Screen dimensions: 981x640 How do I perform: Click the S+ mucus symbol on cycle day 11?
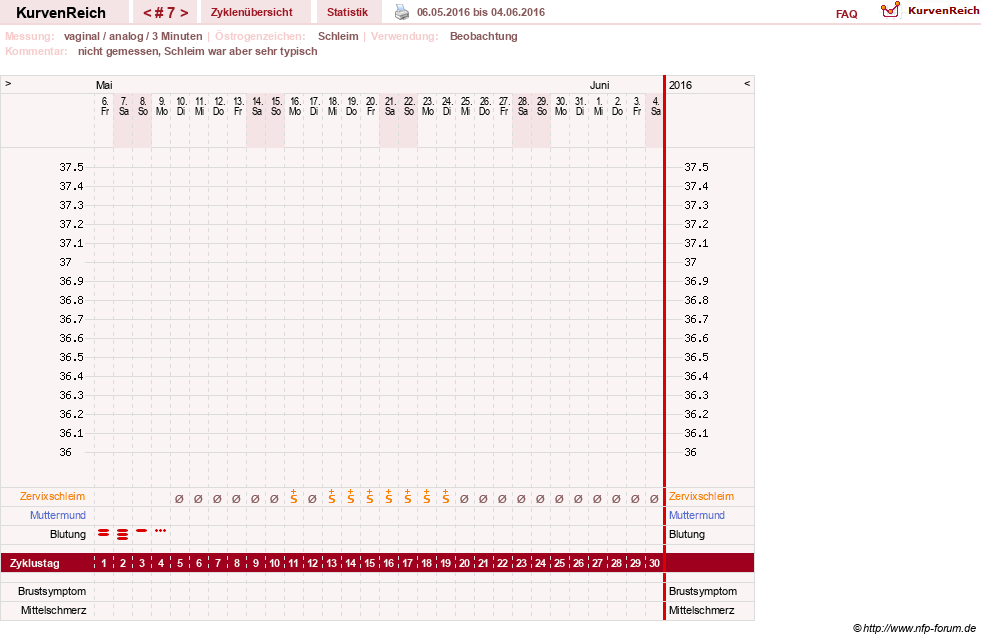tap(293, 497)
